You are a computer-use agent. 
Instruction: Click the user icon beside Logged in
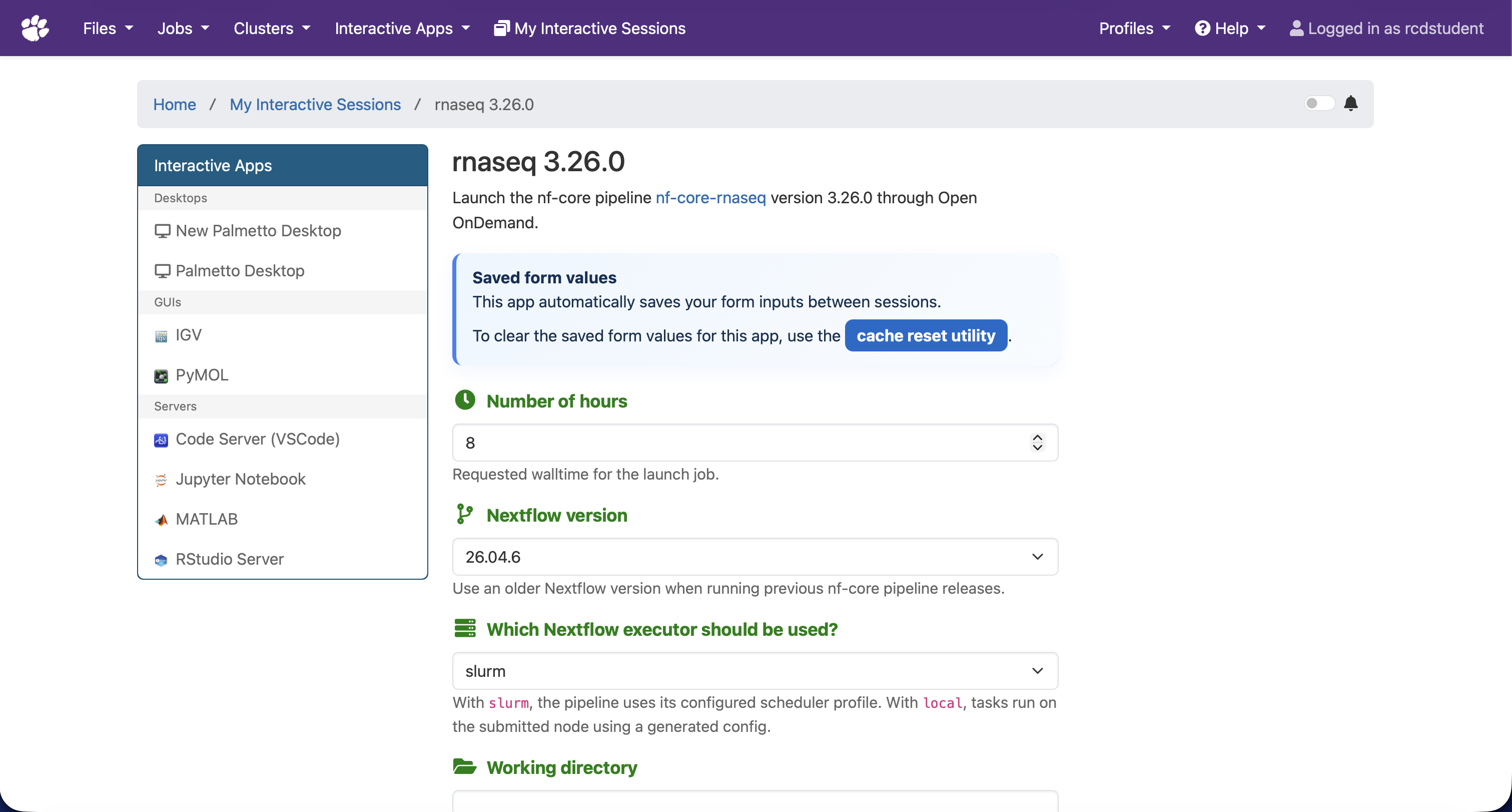[1296, 28]
